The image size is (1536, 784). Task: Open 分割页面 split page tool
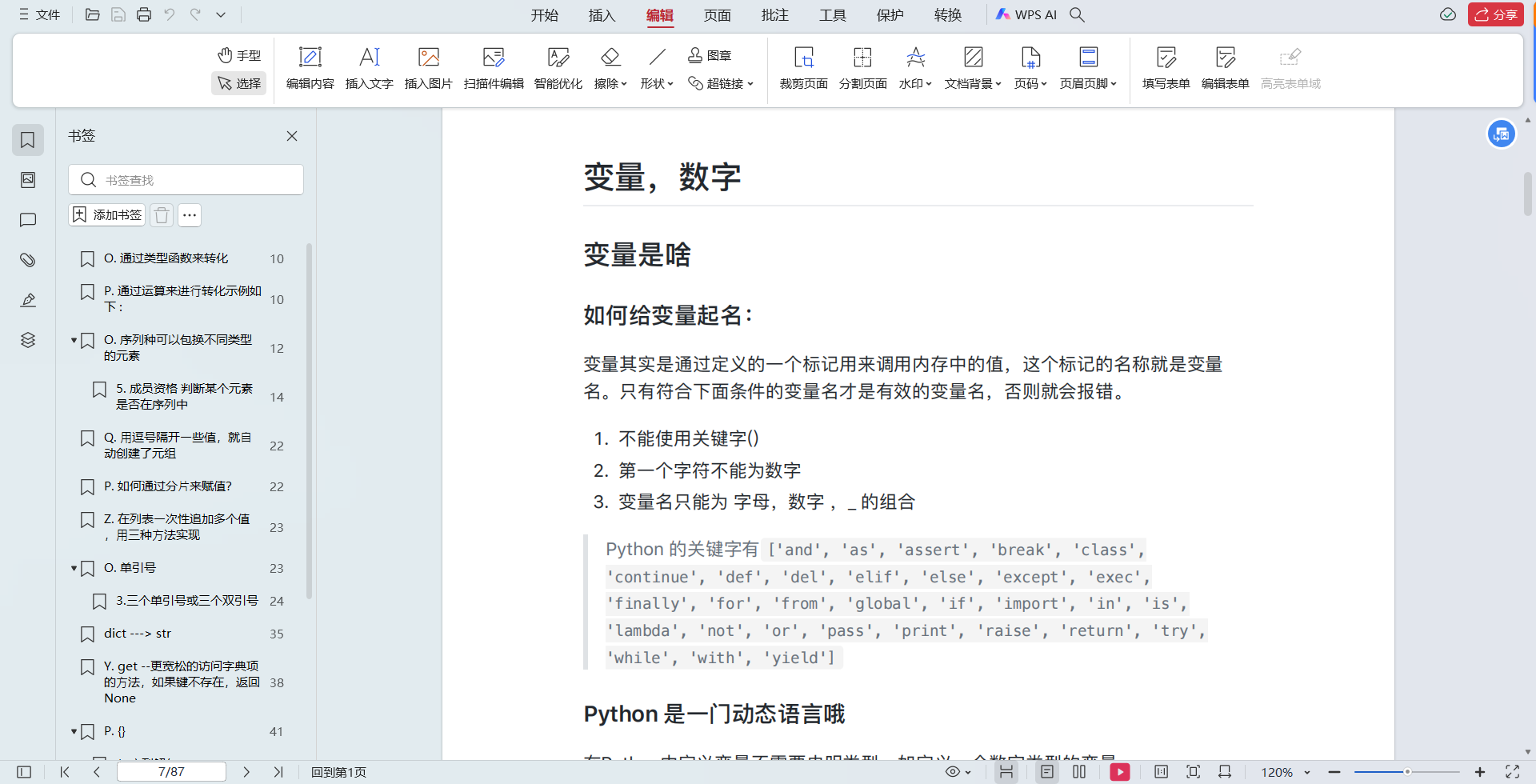click(862, 67)
